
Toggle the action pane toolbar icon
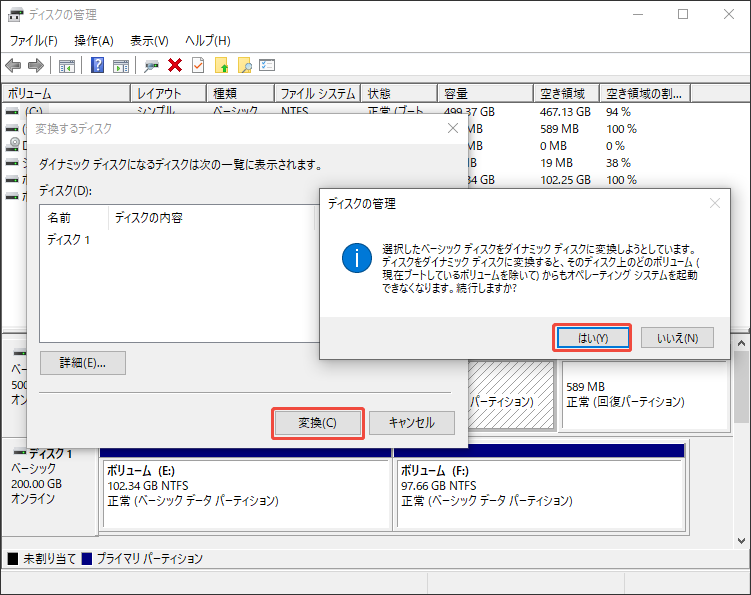[121, 66]
